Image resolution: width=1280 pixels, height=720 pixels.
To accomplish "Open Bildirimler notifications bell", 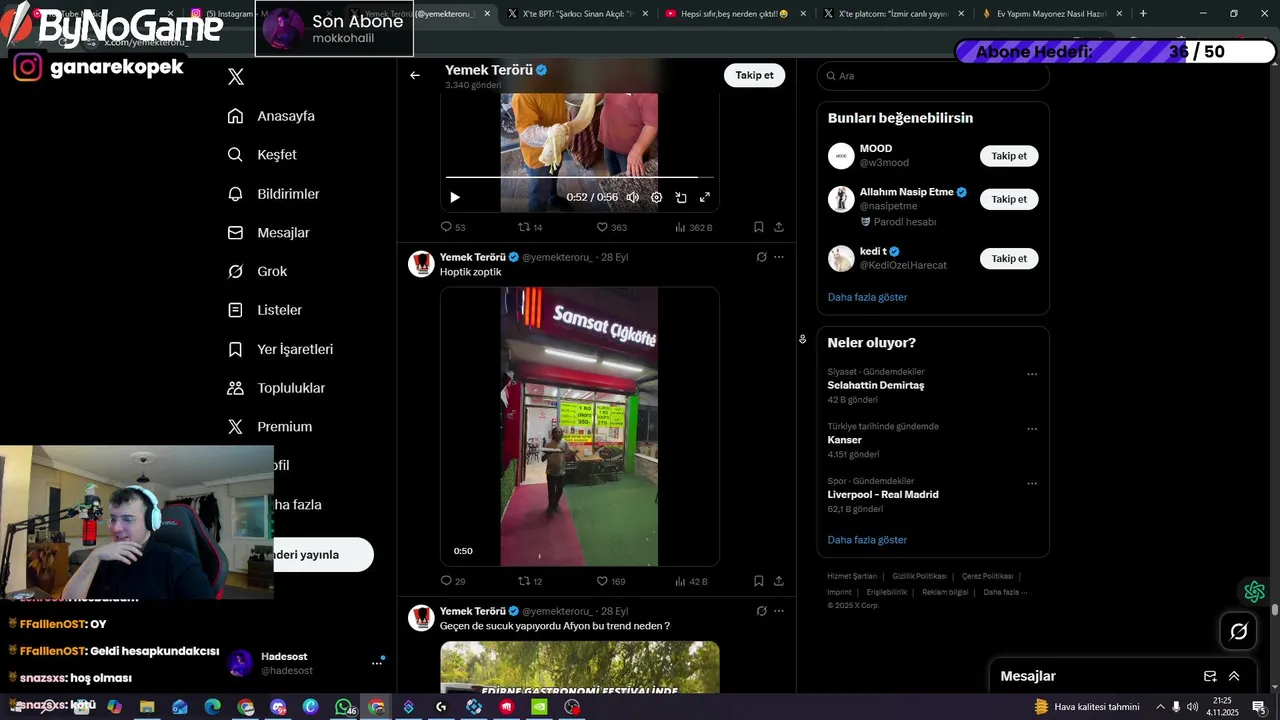I will pyautogui.click(x=235, y=194).
